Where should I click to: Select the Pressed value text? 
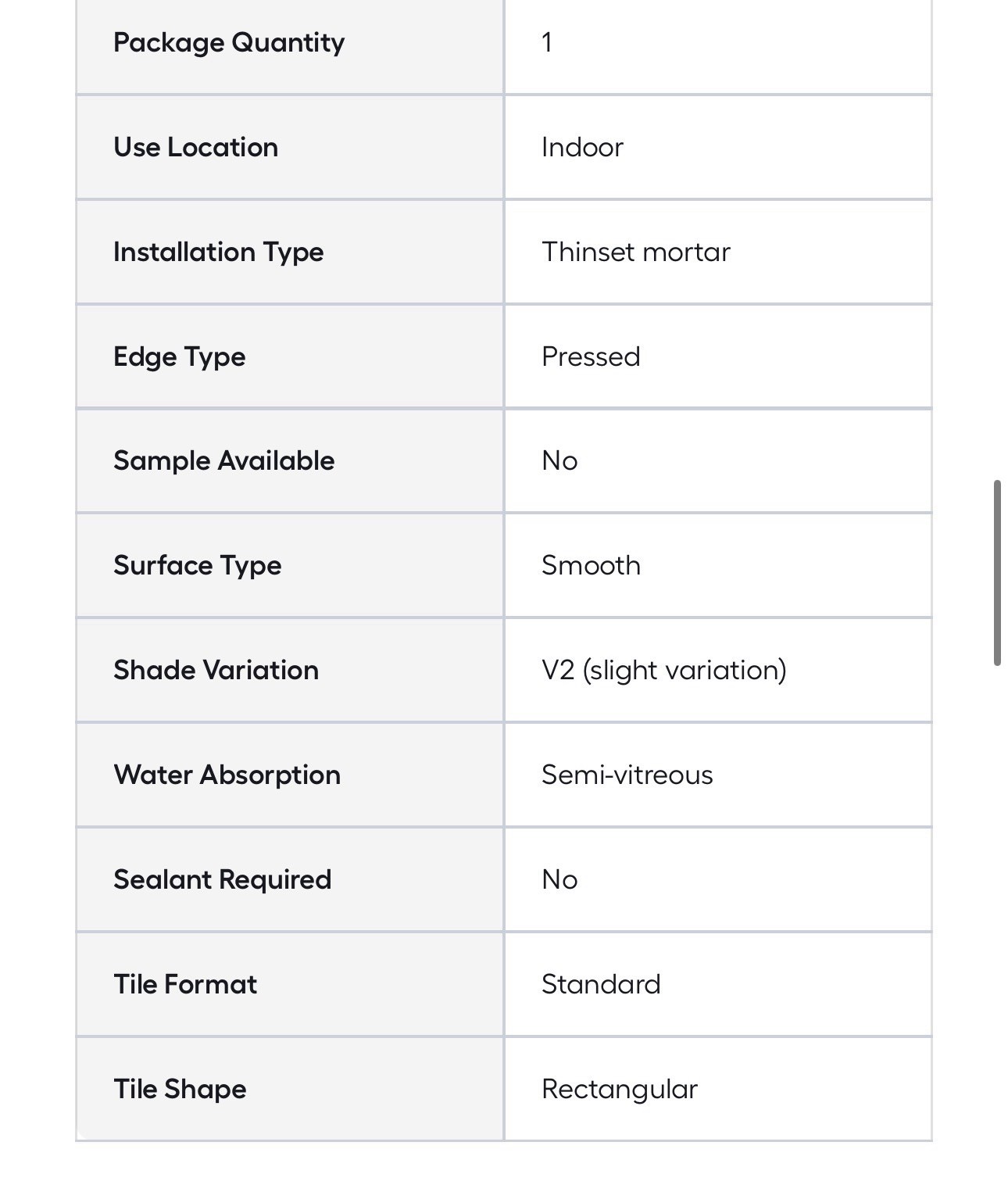point(591,356)
